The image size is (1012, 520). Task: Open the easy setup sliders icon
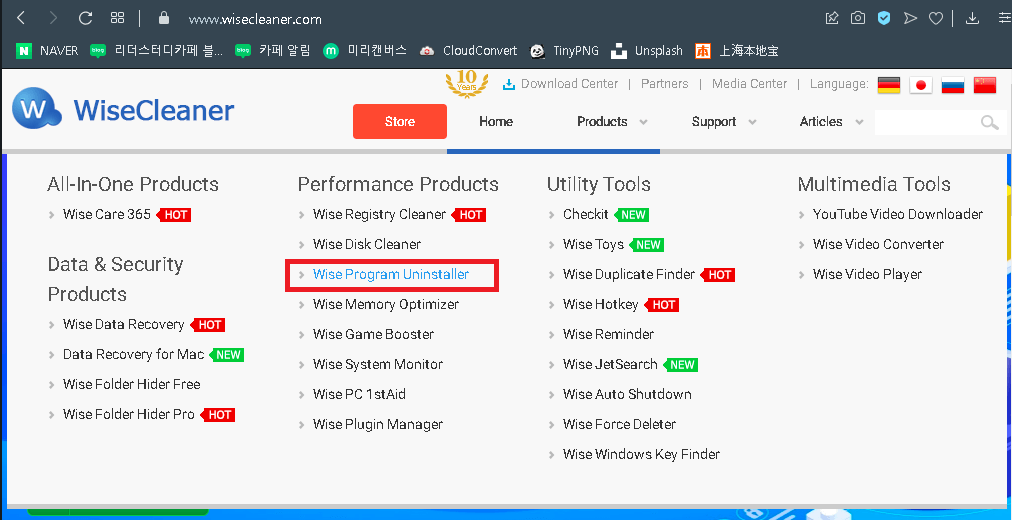coord(1005,18)
